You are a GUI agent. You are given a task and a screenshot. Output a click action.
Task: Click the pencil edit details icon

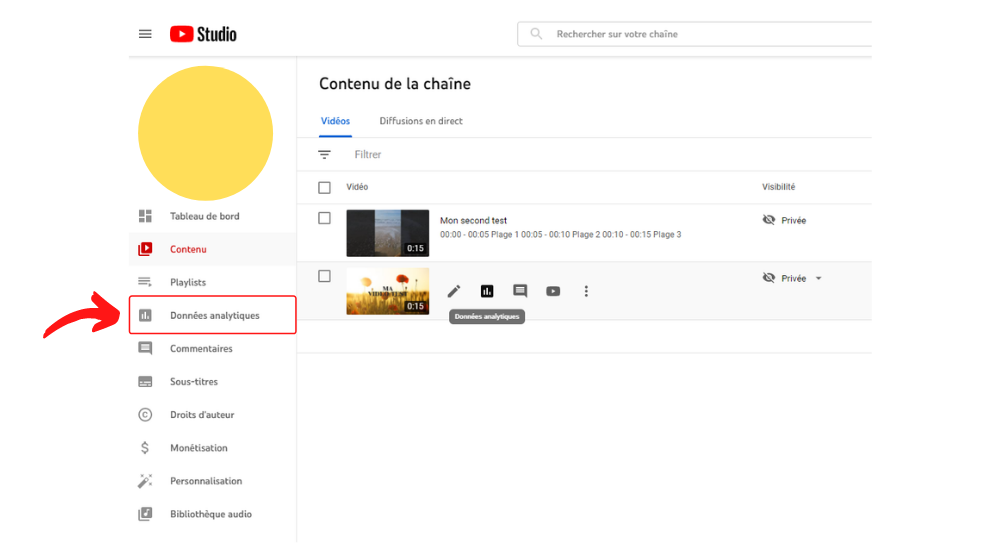pyautogui.click(x=454, y=291)
